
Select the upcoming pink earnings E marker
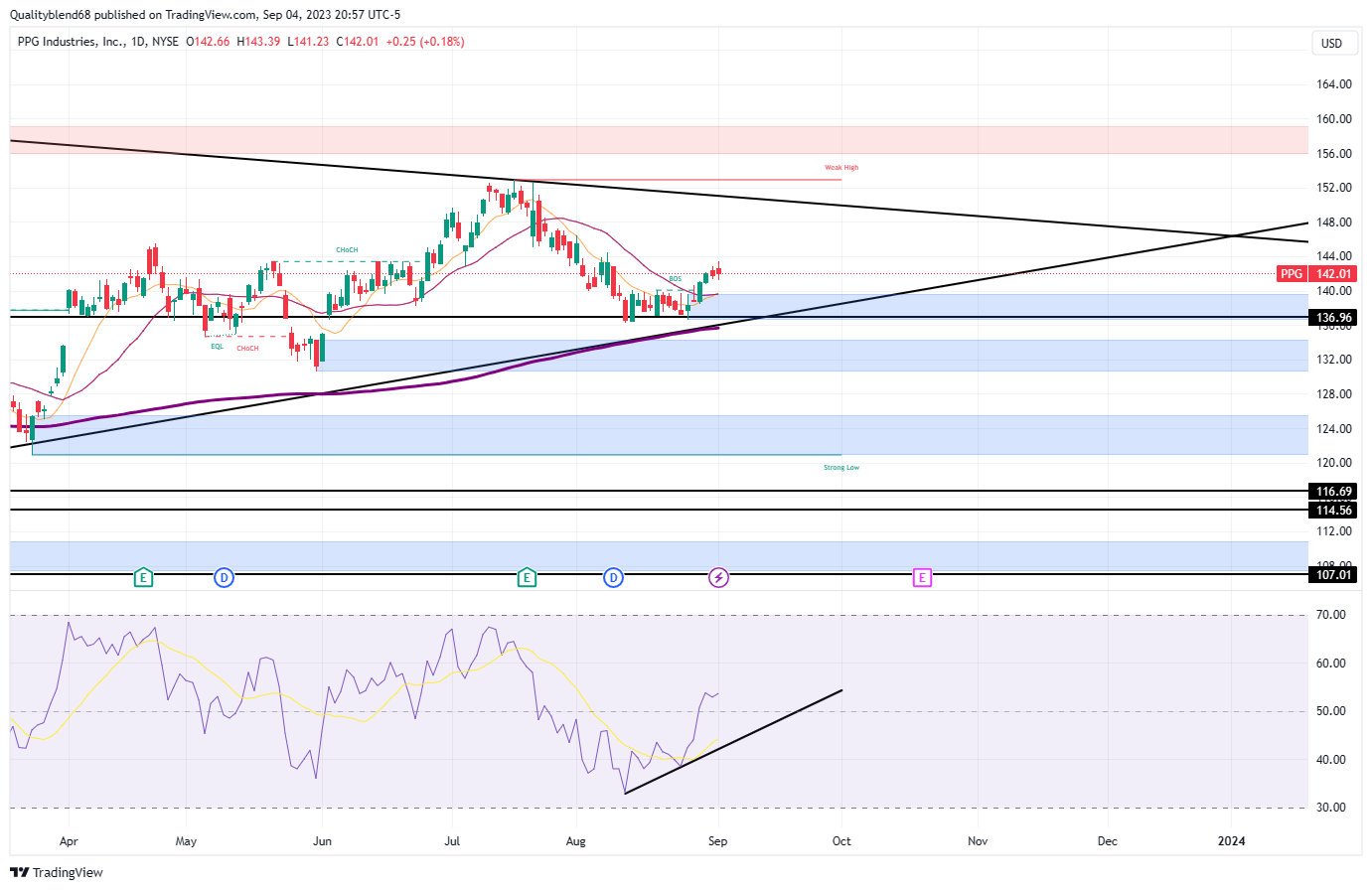(x=922, y=577)
